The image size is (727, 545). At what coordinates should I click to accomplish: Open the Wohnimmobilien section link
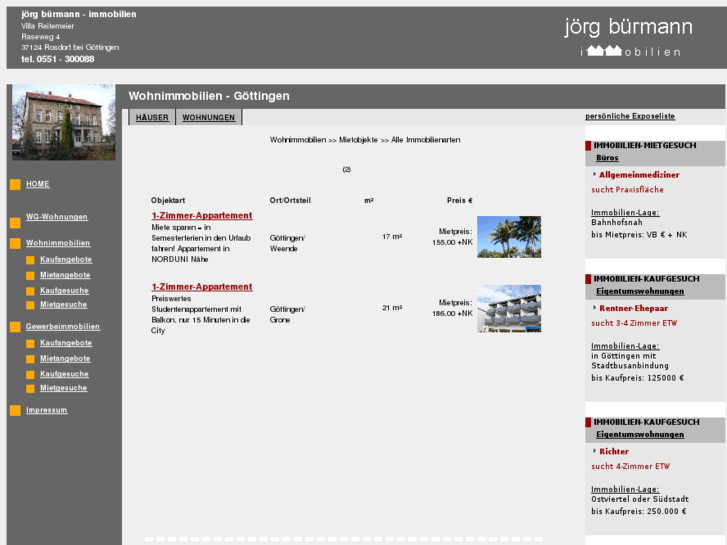click(x=58, y=243)
